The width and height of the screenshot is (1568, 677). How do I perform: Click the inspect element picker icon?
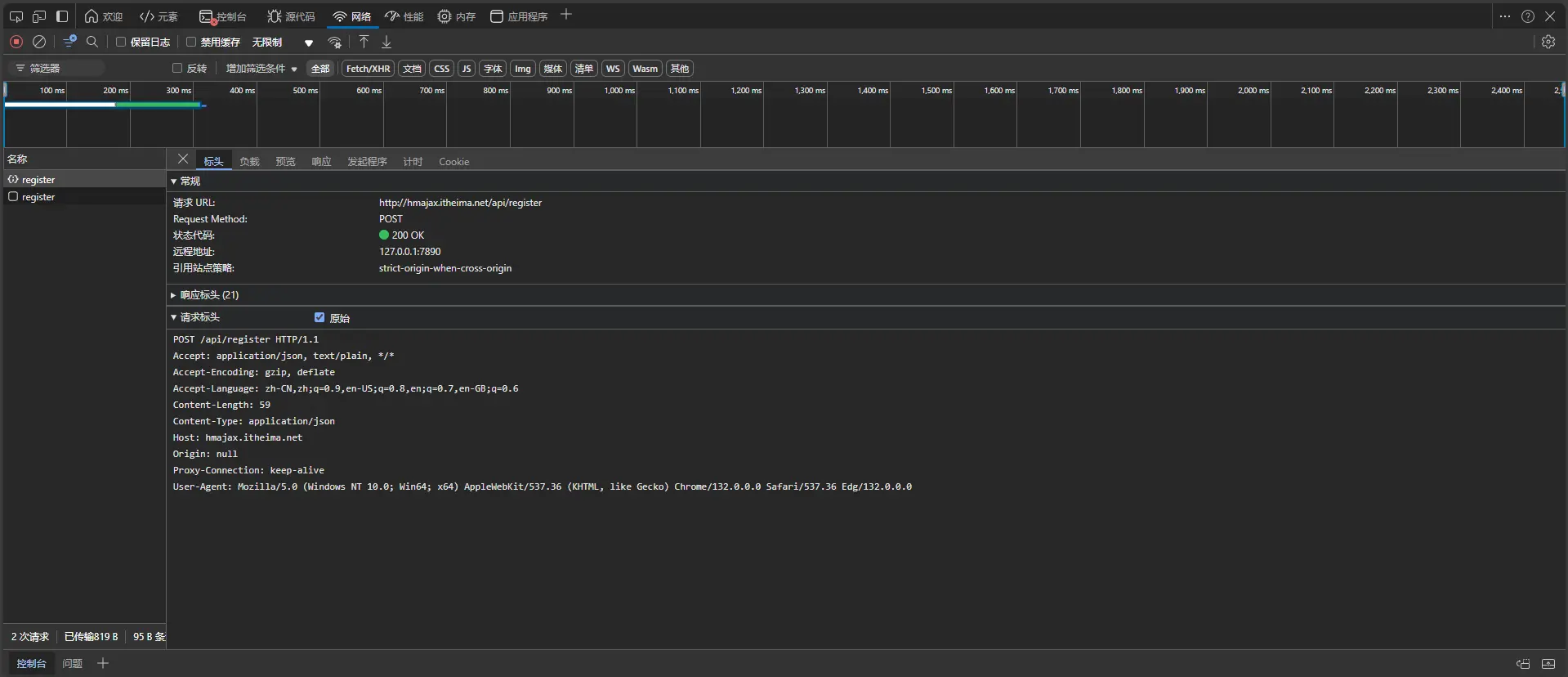click(x=16, y=16)
